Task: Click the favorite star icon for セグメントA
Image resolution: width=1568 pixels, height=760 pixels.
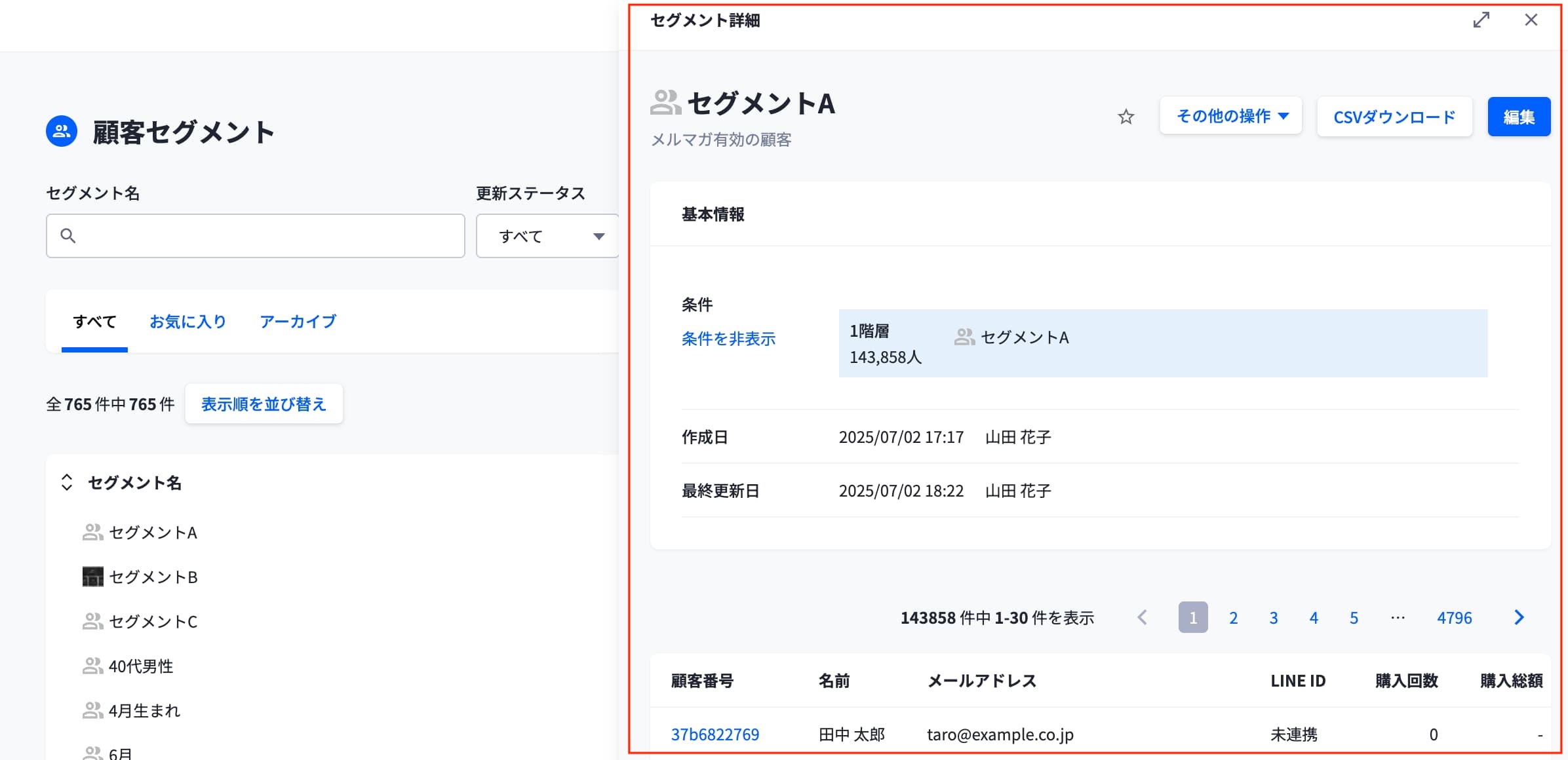Action: [x=1126, y=117]
